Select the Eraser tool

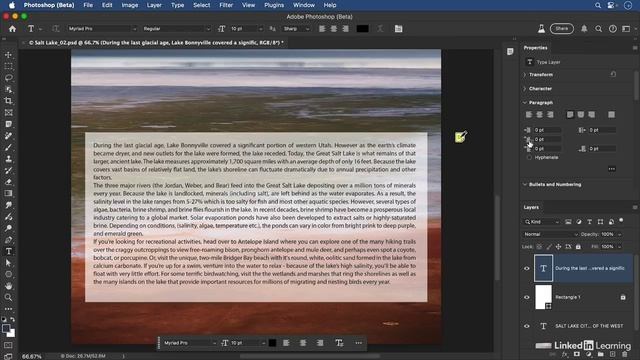8,182
